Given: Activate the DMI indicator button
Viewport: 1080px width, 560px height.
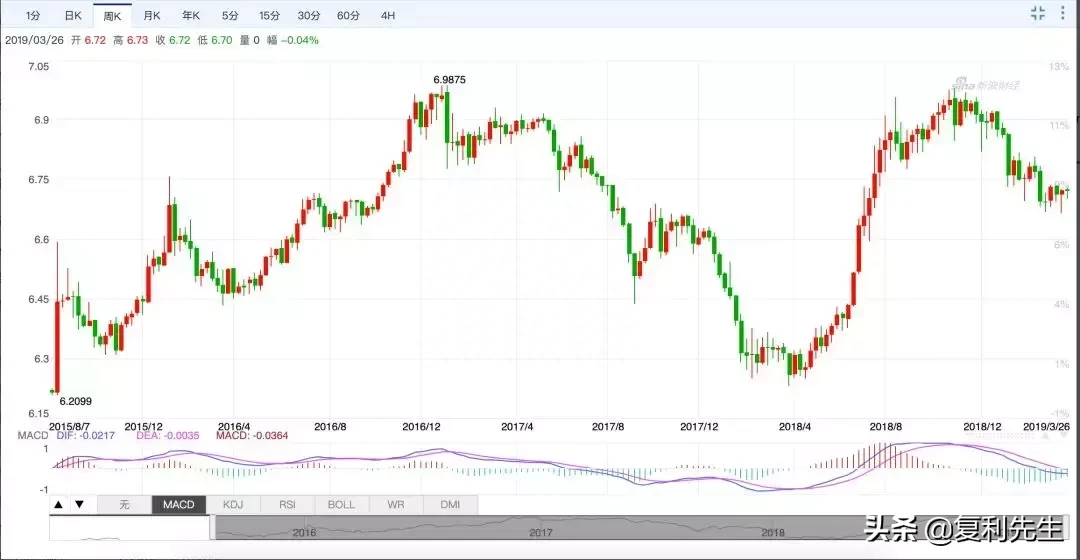Looking at the screenshot, I should tap(450, 505).
